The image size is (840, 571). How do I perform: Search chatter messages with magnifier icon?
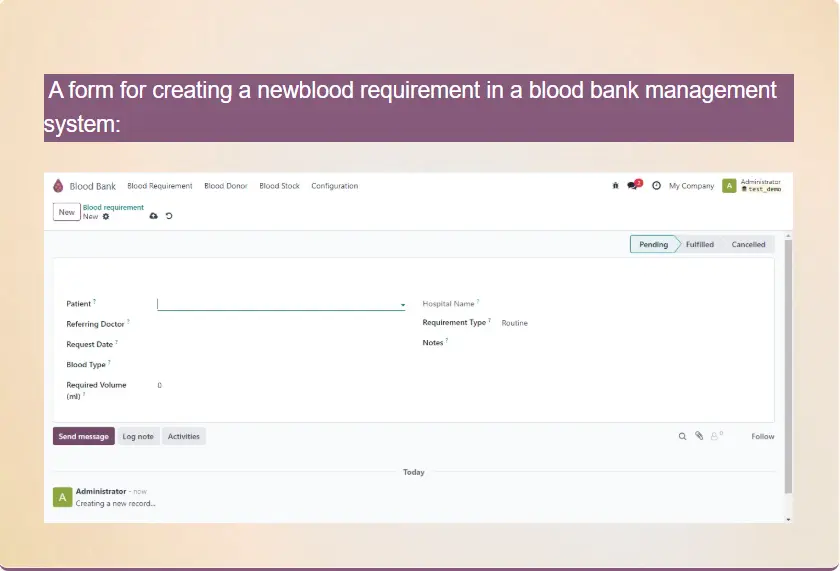[683, 436]
